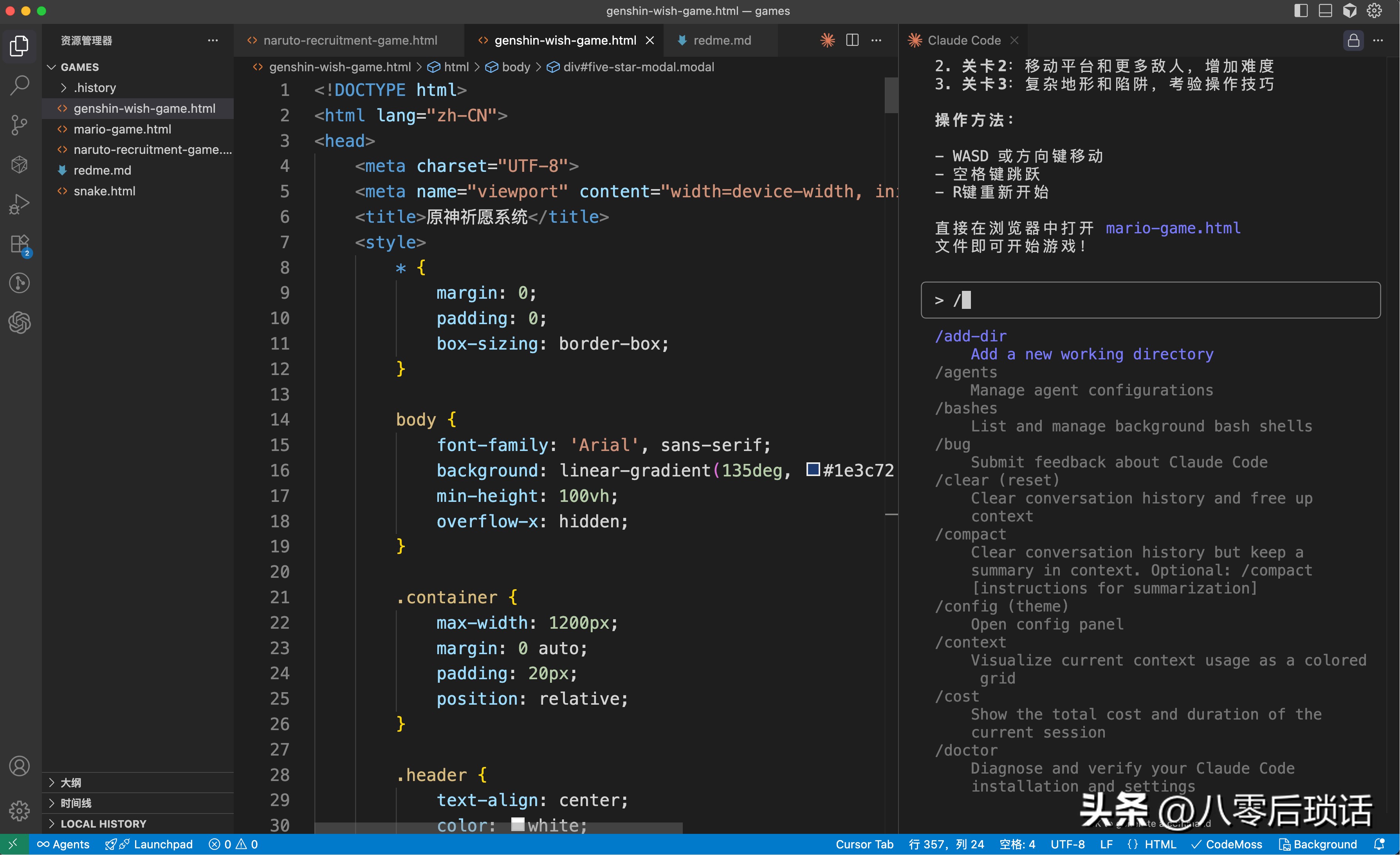The width and height of the screenshot is (1400, 855).
Task: Toggle primary sidebar visibility in title bar
Action: pyautogui.click(x=1301, y=11)
